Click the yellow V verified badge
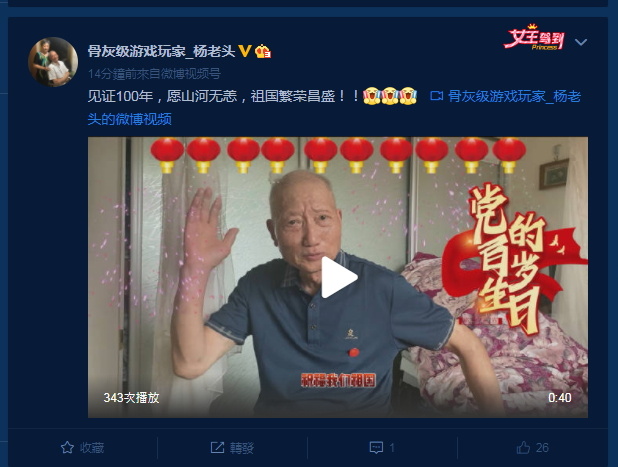Screen dimensions: 618x467 [245, 51]
